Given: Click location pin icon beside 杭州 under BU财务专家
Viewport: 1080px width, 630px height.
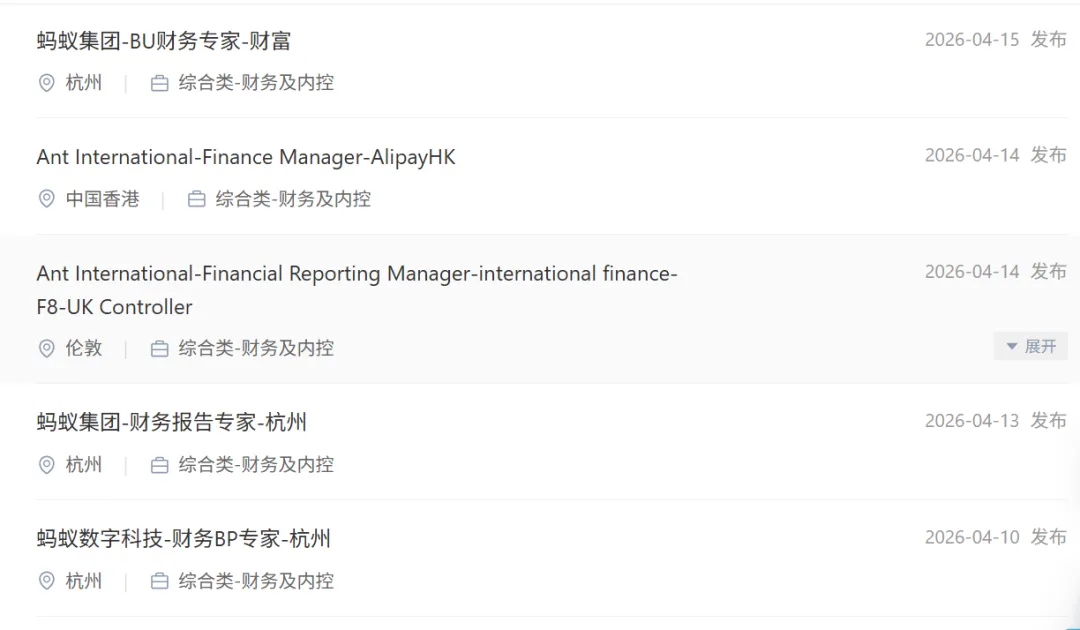Looking at the screenshot, I should click(46, 83).
